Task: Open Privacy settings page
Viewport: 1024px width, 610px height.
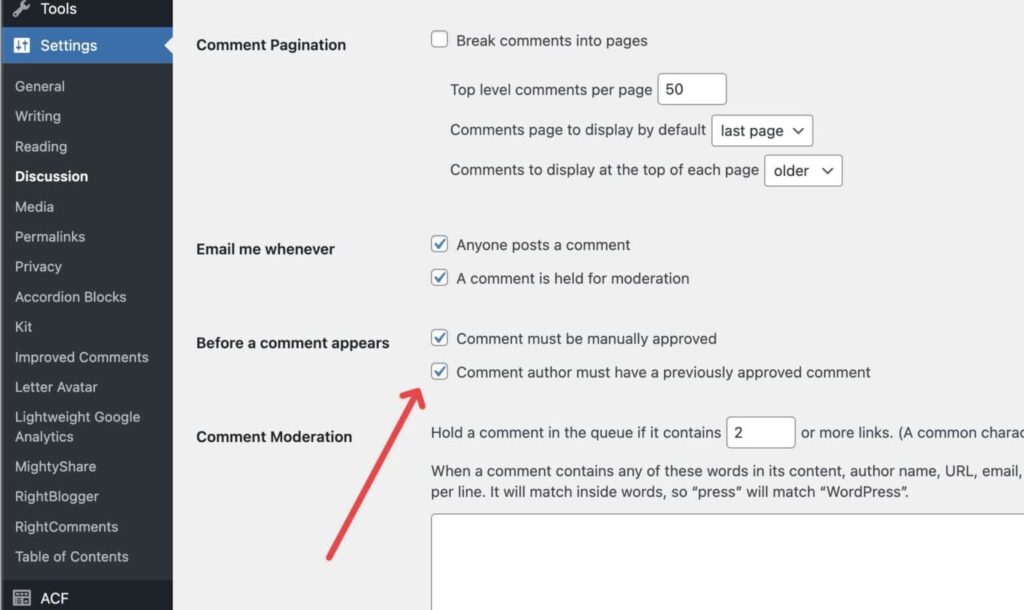Action: tap(38, 267)
